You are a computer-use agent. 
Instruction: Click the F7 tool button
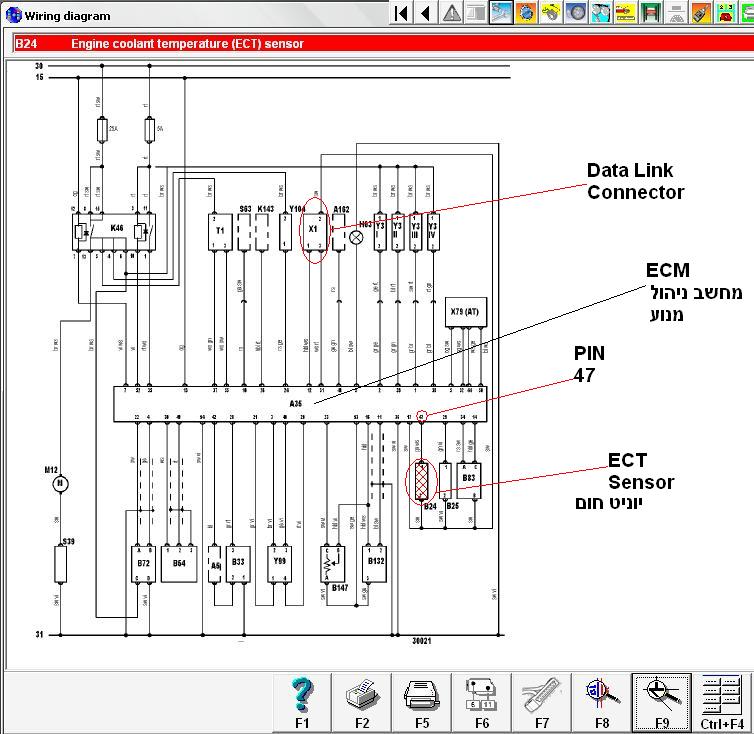pyautogui.click(x=542, y=701)
